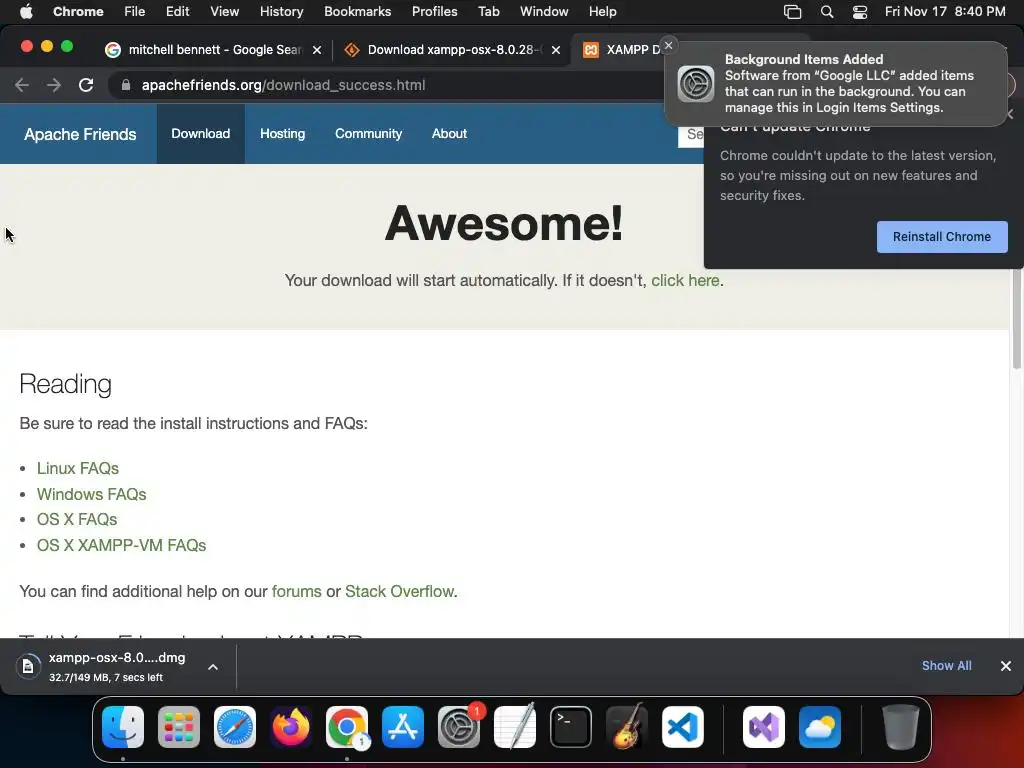Open the Download nav item
Image resolution: width=1024 pixels, height=768 pixels.
pos(200,133)
